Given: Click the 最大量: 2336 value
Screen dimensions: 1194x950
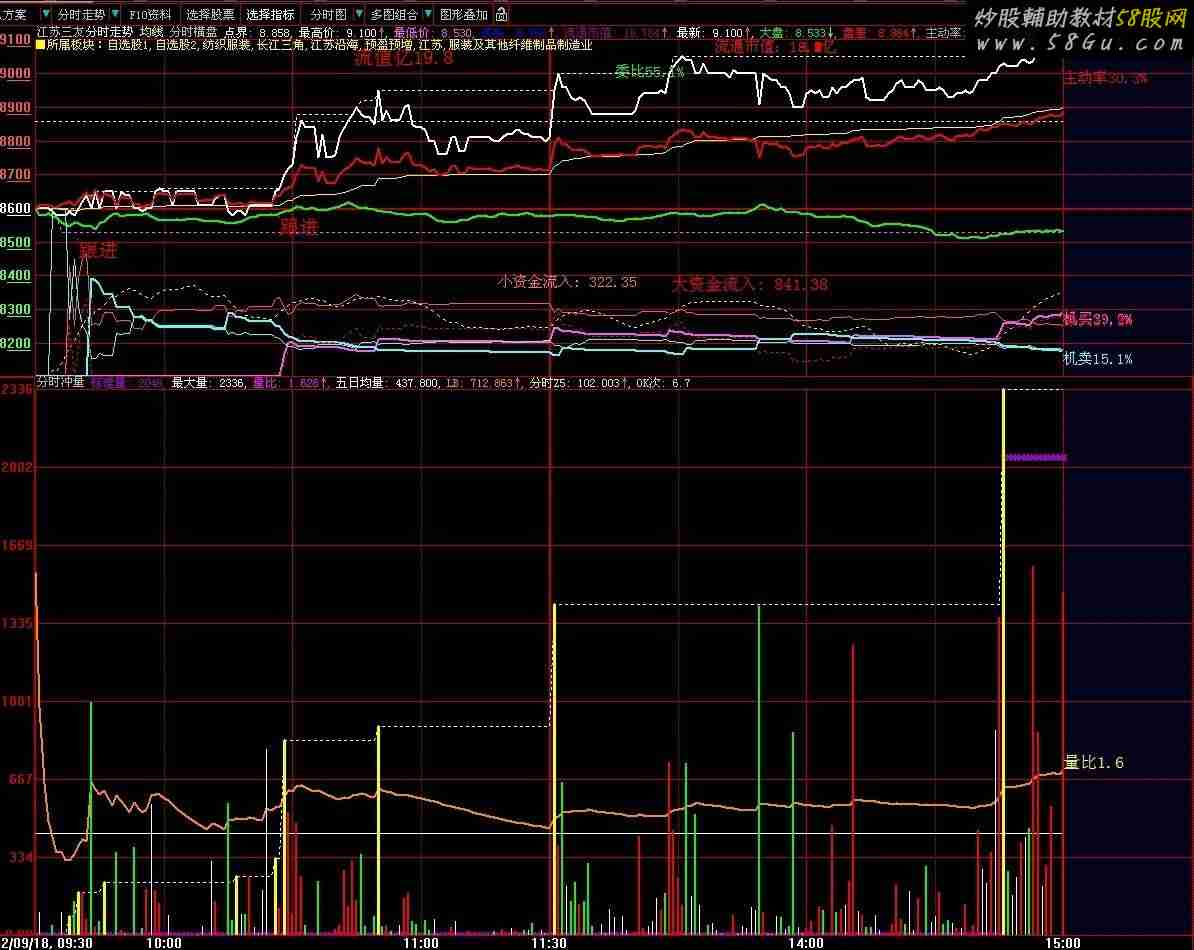Looking at the screenshot, I should click(x=207, y=382).
